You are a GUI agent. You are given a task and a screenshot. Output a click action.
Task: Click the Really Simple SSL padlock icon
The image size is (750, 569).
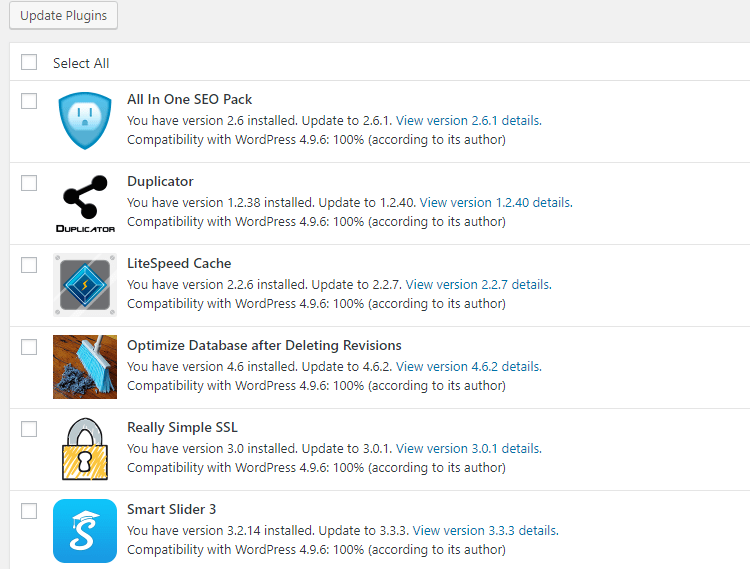pyautogui.click(x=84, y=449)
